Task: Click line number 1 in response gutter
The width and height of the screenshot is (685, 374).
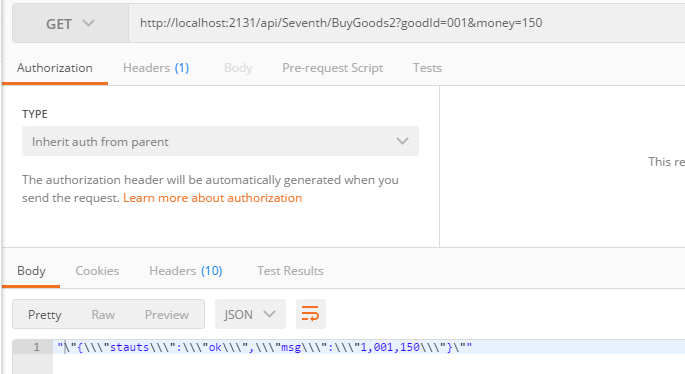Action: pos(36,347)
